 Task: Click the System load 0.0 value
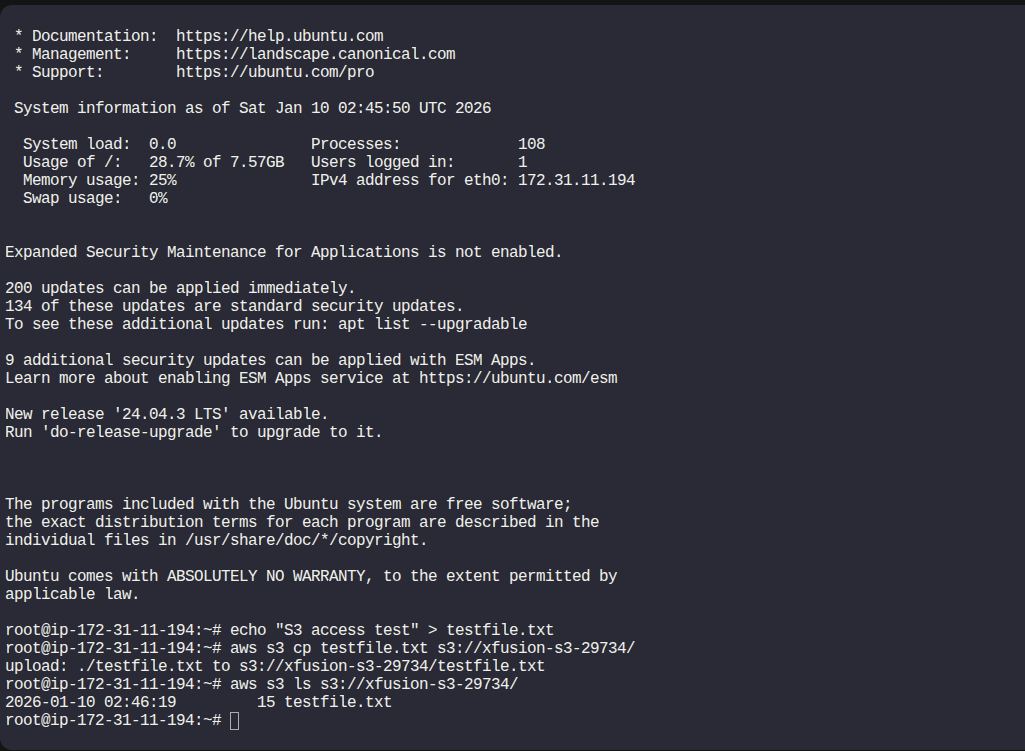point(163,144)
